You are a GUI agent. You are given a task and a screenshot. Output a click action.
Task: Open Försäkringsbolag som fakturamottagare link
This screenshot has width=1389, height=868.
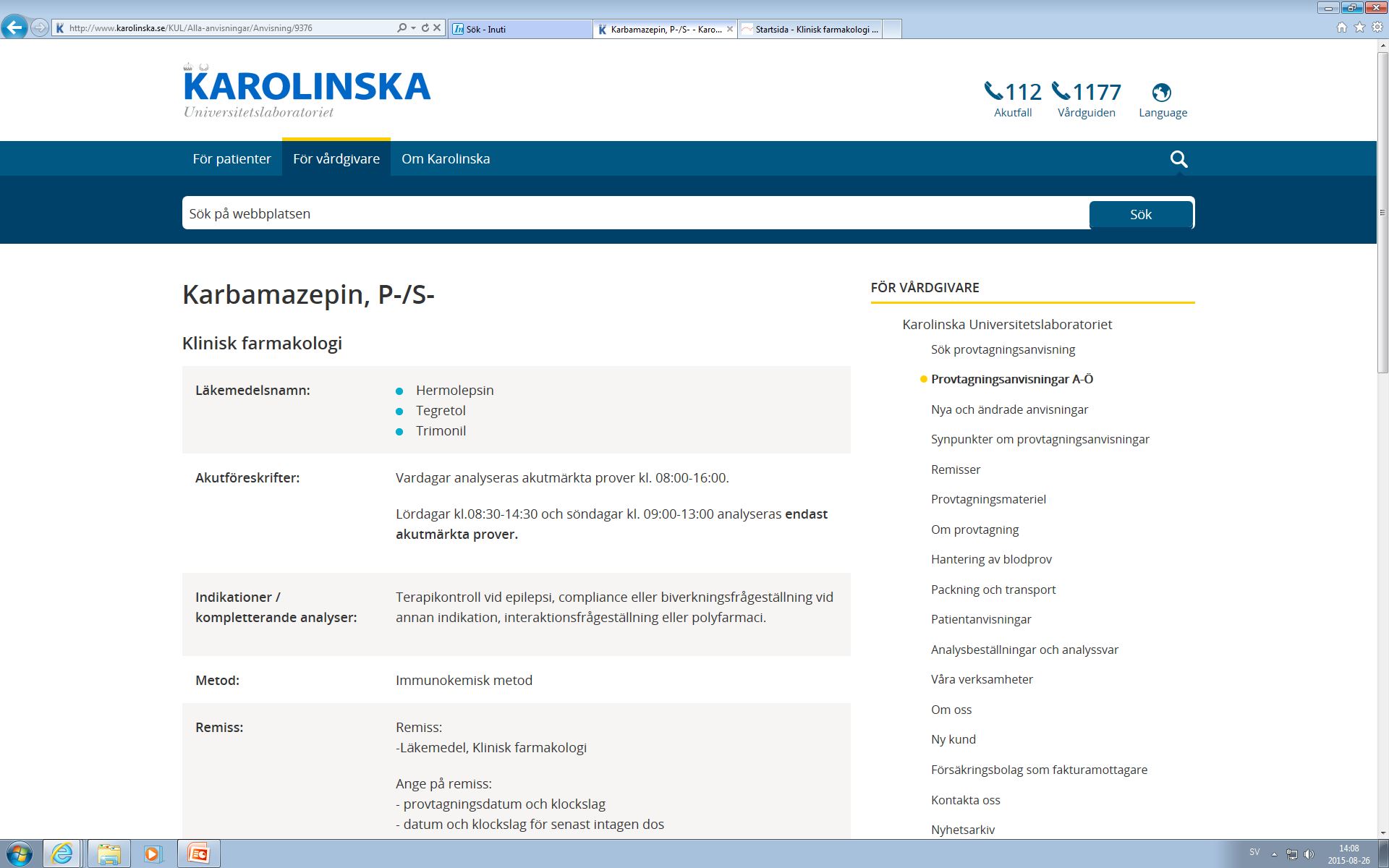click(1039, 770)
